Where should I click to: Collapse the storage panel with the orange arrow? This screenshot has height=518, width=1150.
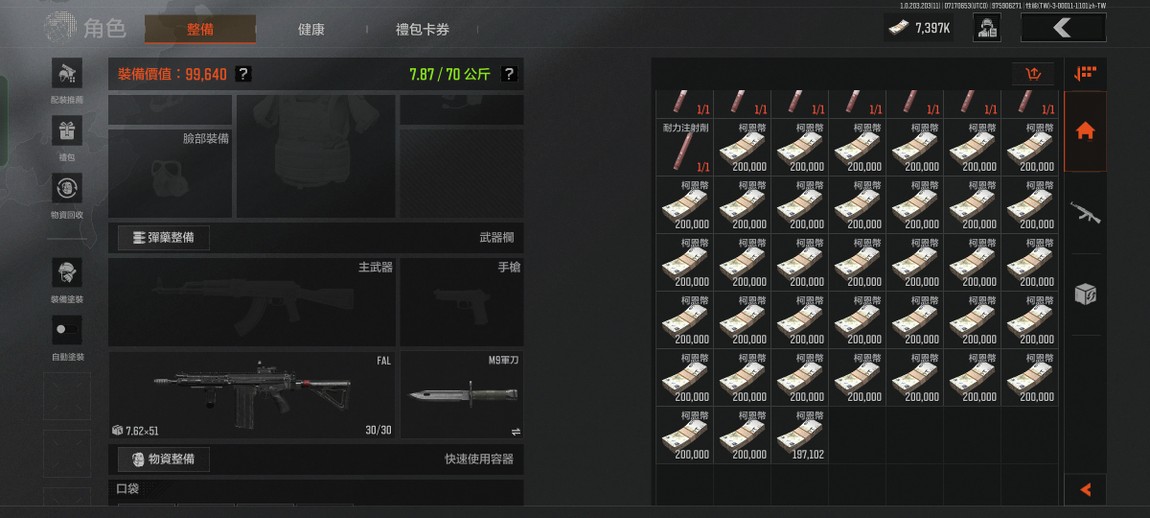[1085, 489]
